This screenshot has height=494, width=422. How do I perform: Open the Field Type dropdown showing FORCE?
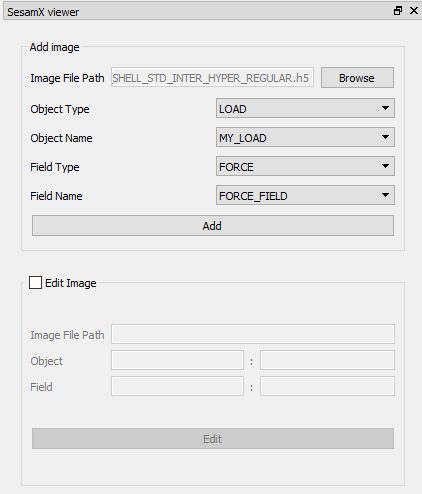pos(305,166)
